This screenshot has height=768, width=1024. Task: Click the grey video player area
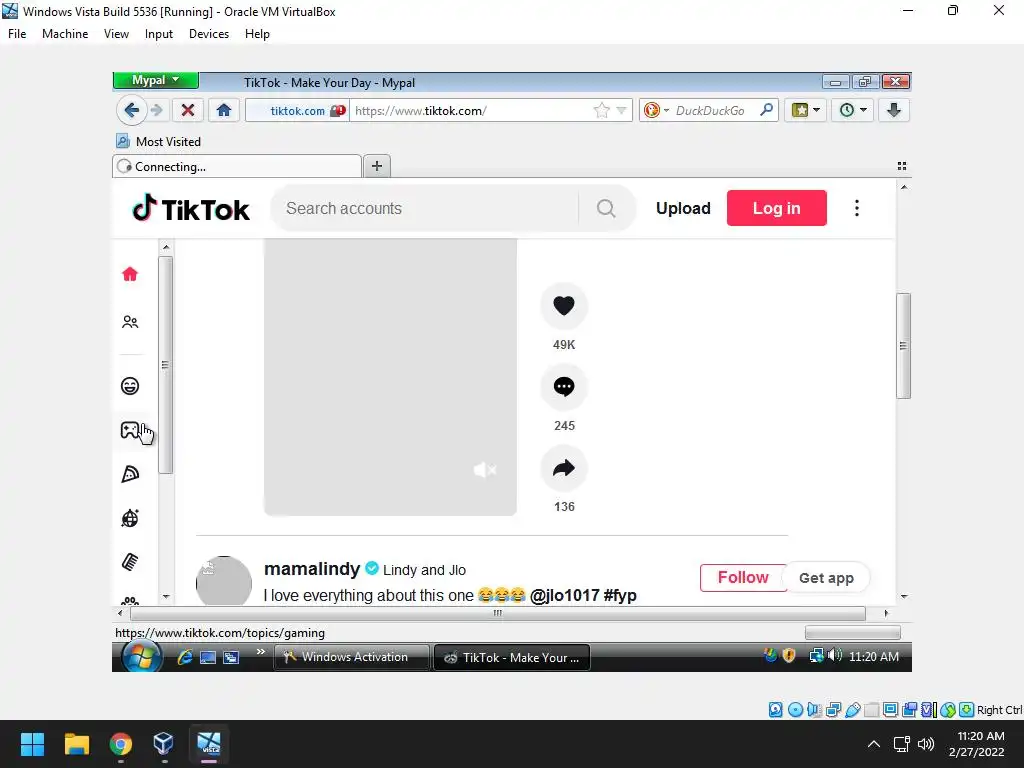pyautogui.click(x=390, y=377)
